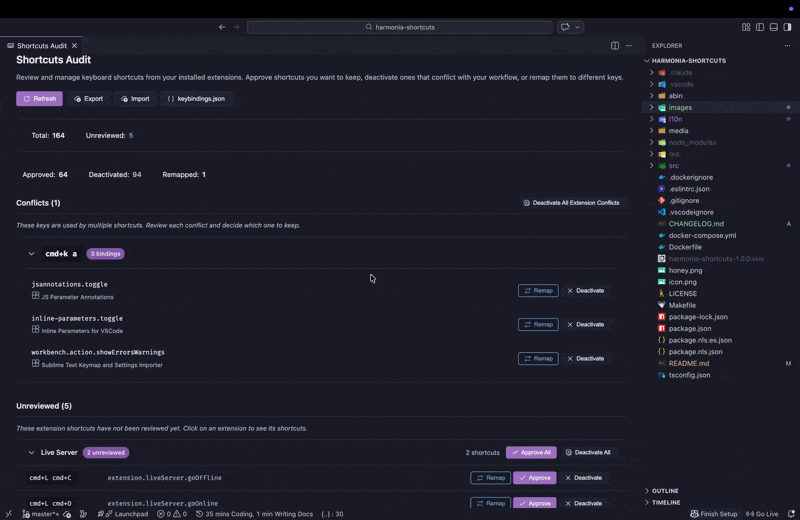
Task: Click the graph icon in status bar
Action: click(84, 514)
